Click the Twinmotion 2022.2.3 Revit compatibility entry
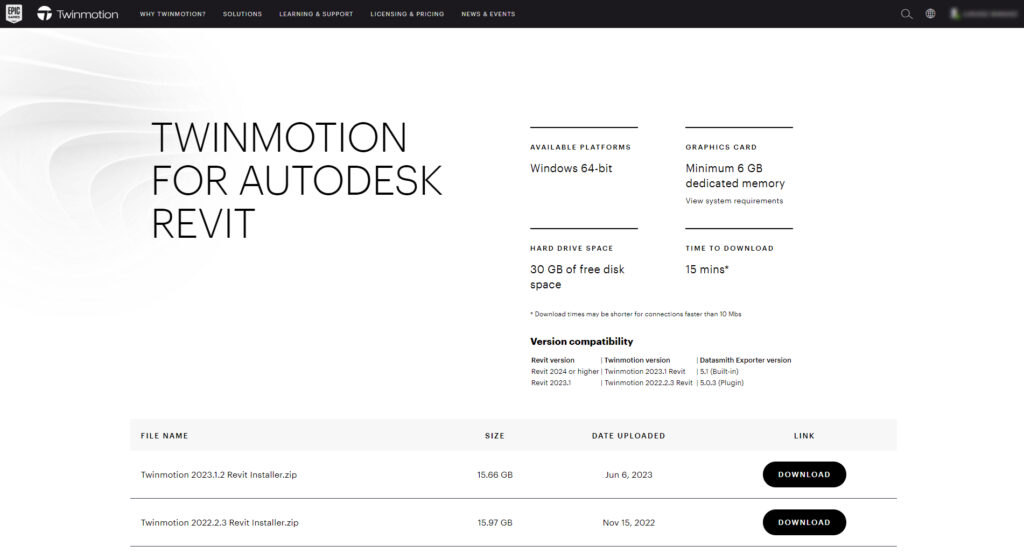Screen dimensions: 1024x553 pos(648,383)
